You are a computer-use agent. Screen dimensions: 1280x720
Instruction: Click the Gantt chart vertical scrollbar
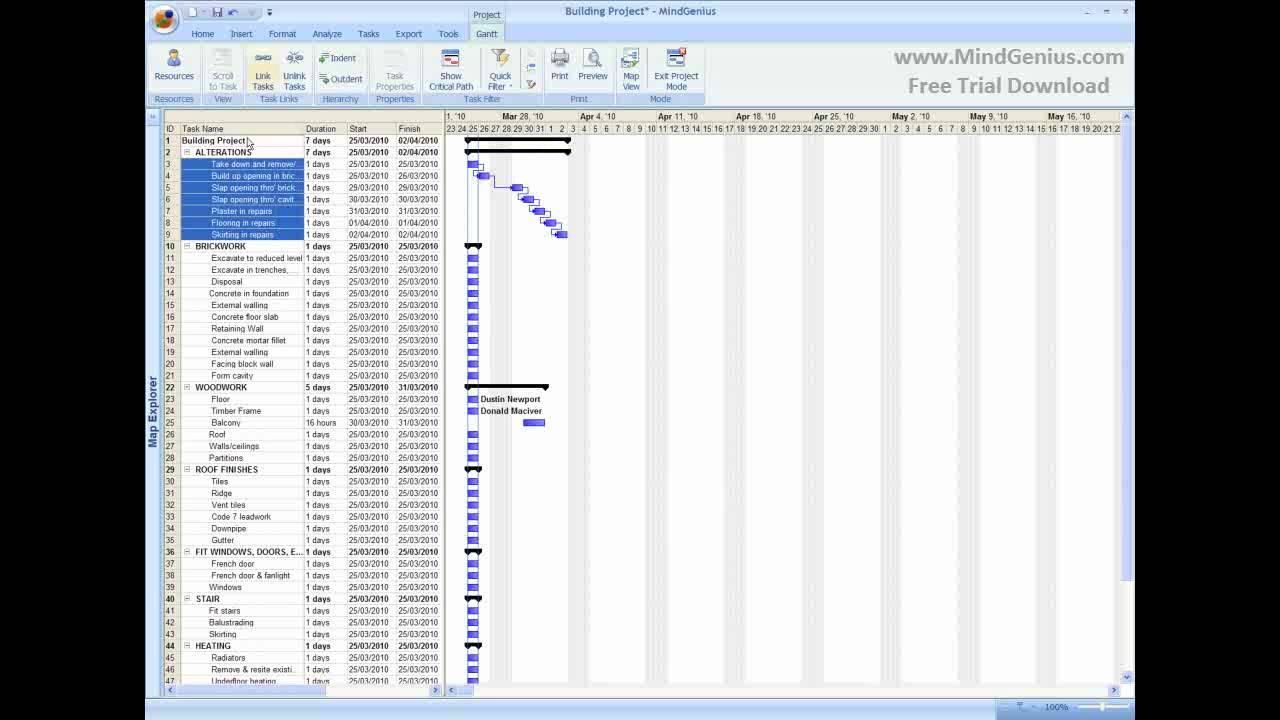[x=1127, y=350]
